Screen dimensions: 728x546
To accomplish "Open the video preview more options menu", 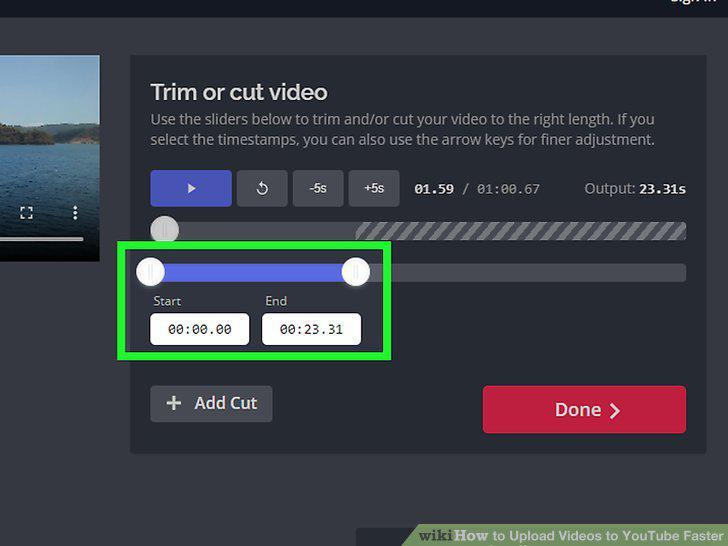I will tap(75, 213).
